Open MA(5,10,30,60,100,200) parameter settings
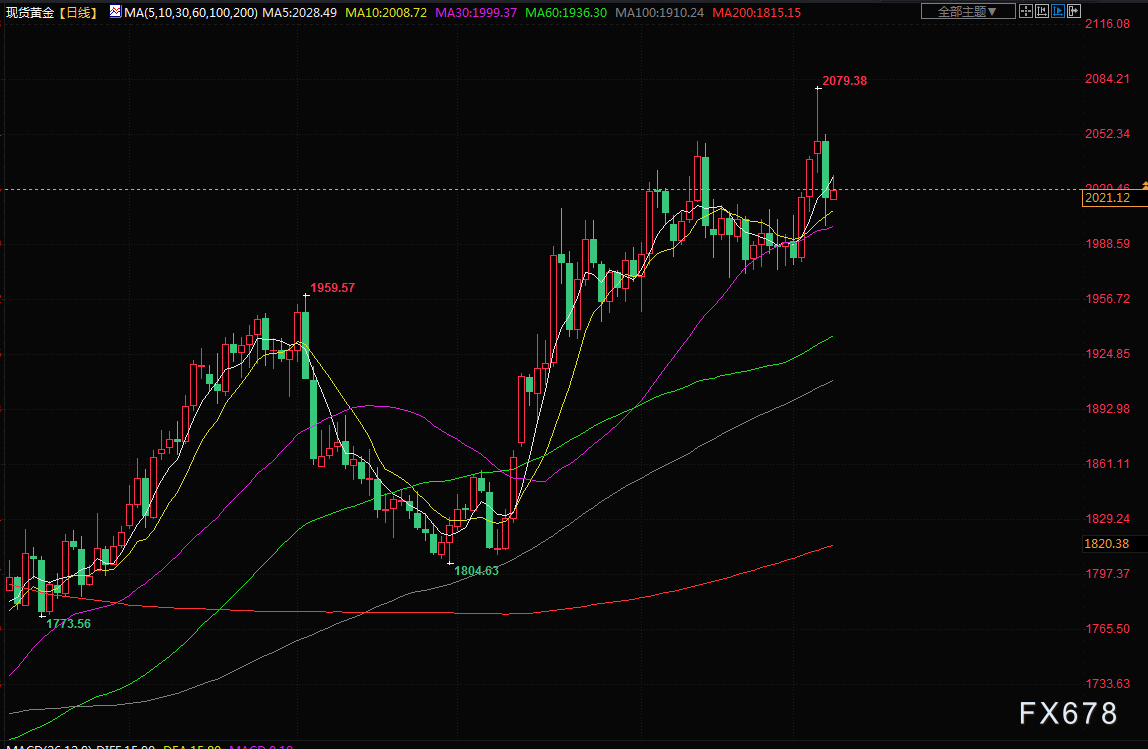The image size is (1148, 749). click(190, 12)
